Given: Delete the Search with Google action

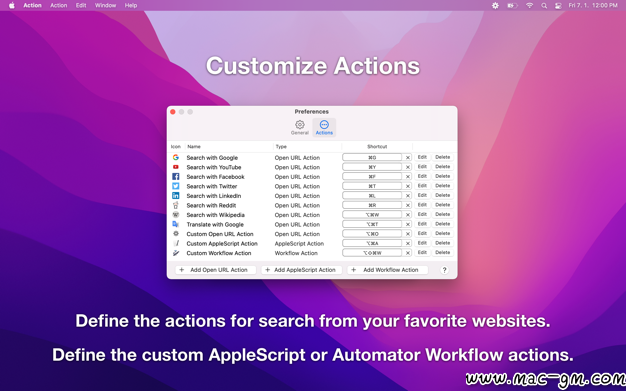Looking at the screenshot, I should pyautogui.click(x=442, y=157).
